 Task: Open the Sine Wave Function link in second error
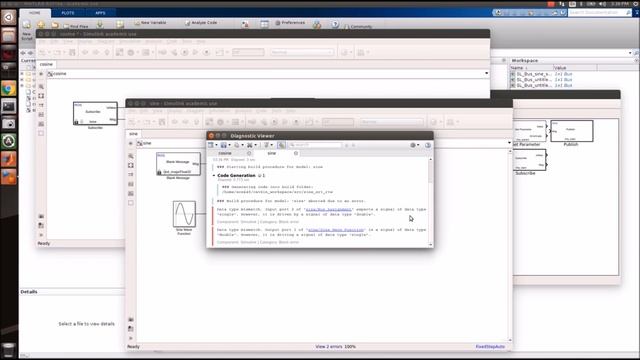[x=336, y=230]
